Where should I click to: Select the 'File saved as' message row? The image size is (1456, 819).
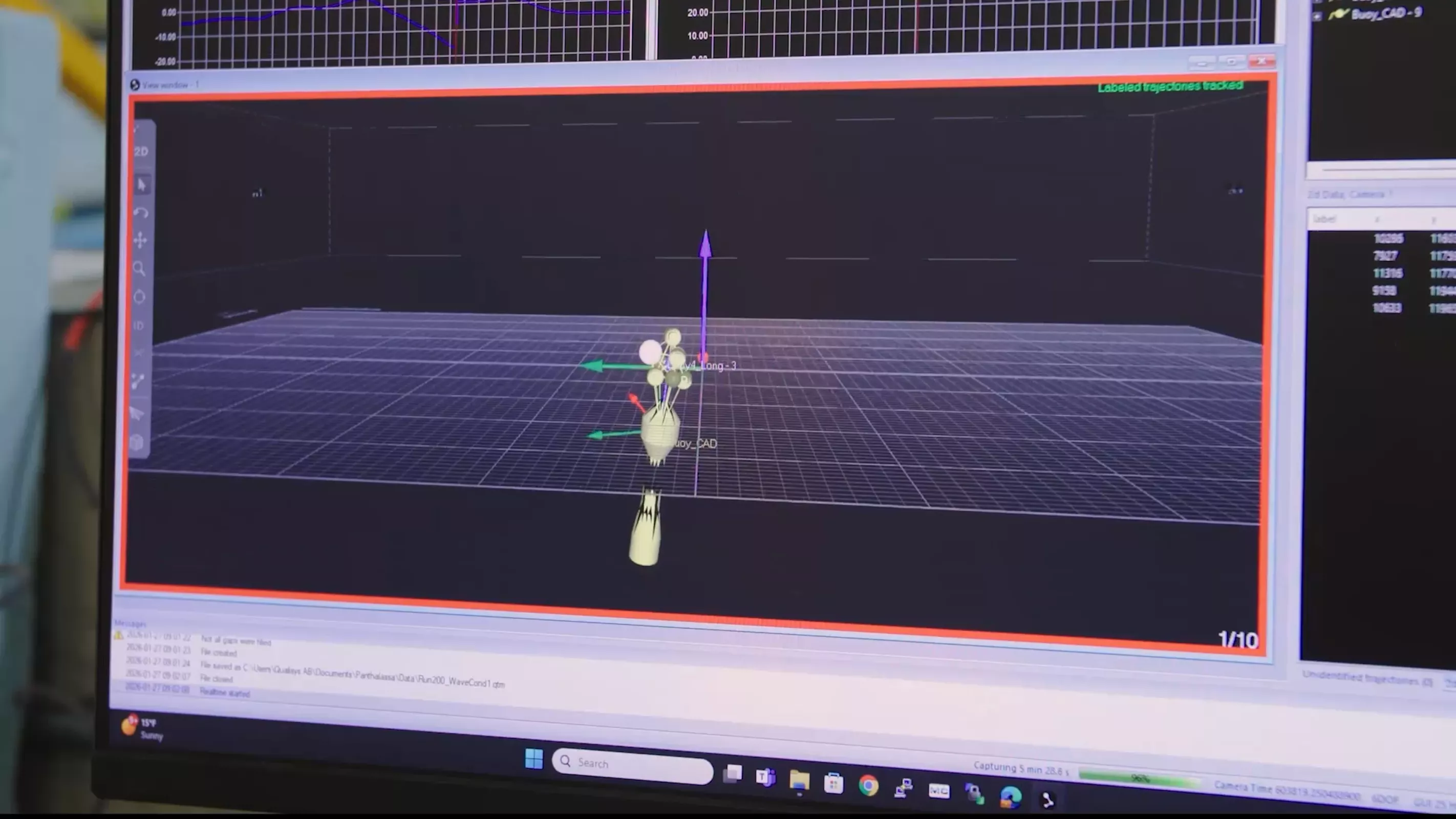pyautogui.click(x=315, y=672)
